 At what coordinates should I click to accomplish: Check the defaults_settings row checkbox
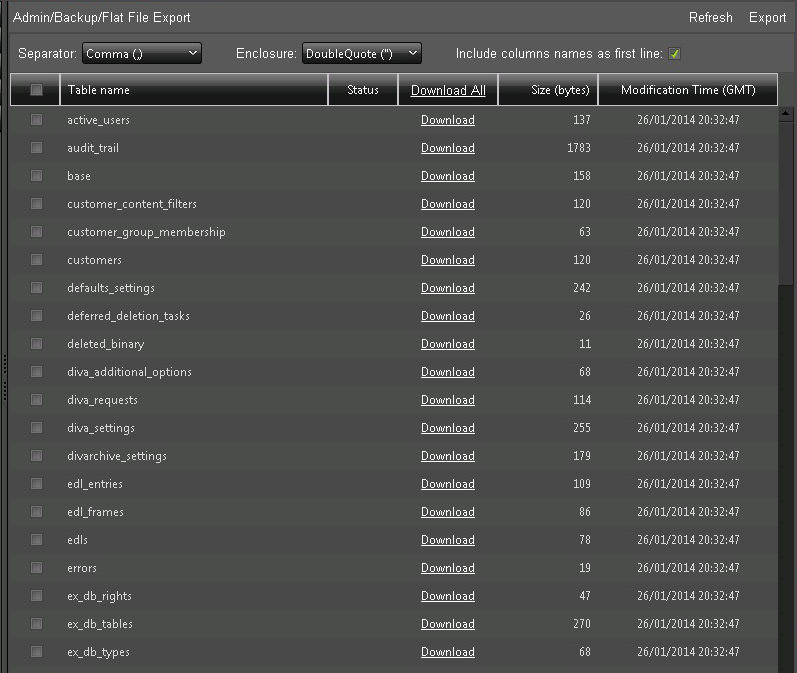click(36, 287)
